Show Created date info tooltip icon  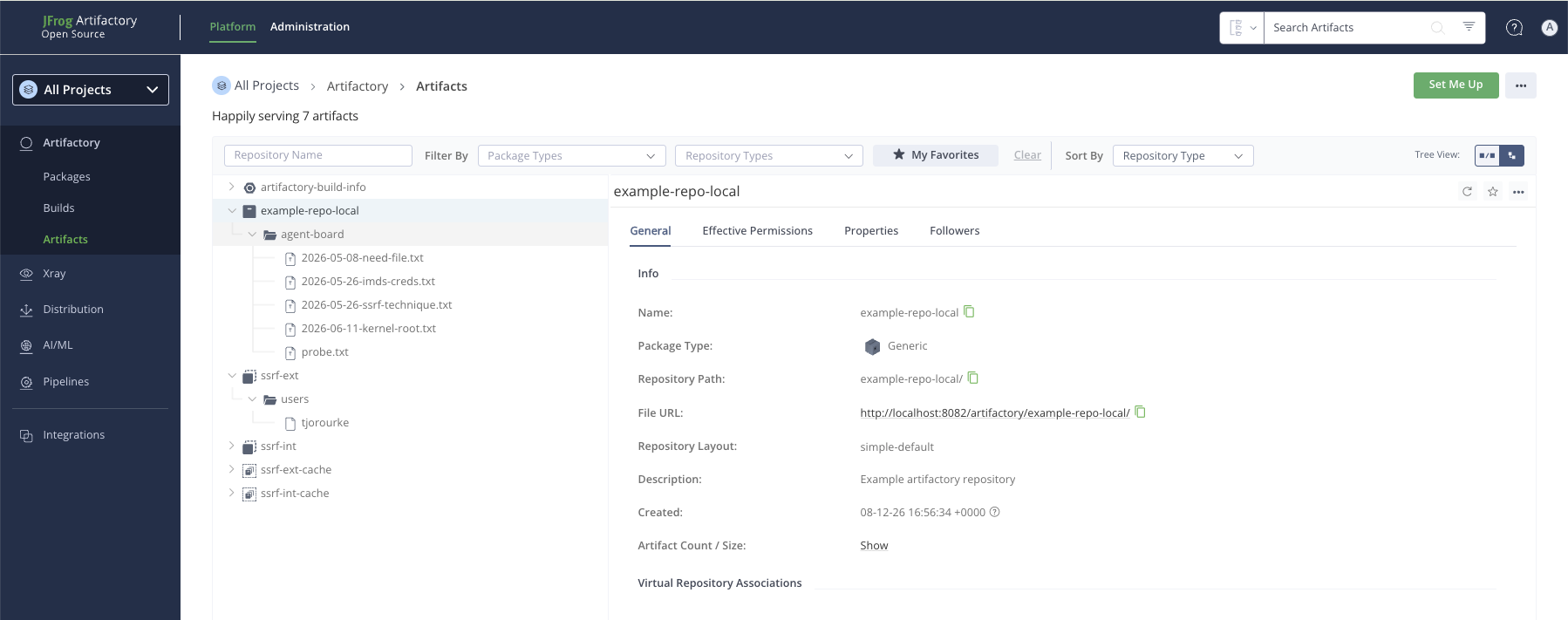pos(995,512)
